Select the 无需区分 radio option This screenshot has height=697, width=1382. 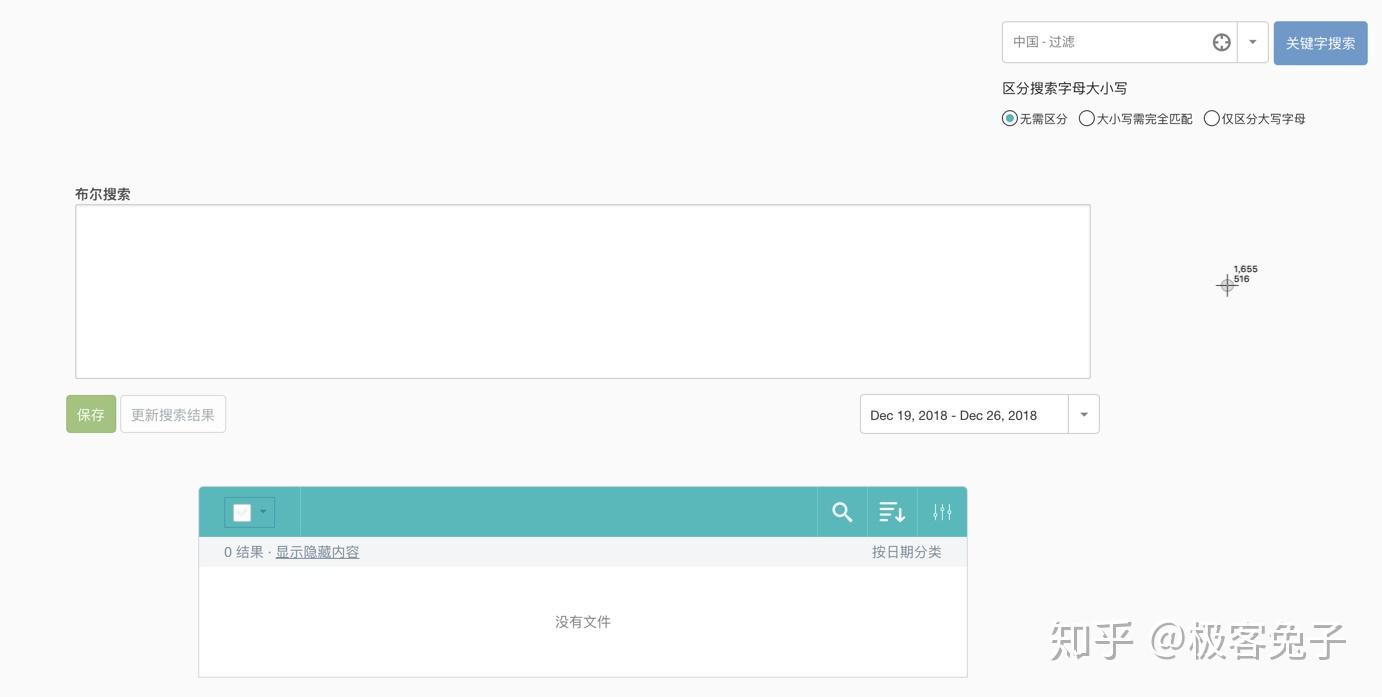(x=1010, y=119)
